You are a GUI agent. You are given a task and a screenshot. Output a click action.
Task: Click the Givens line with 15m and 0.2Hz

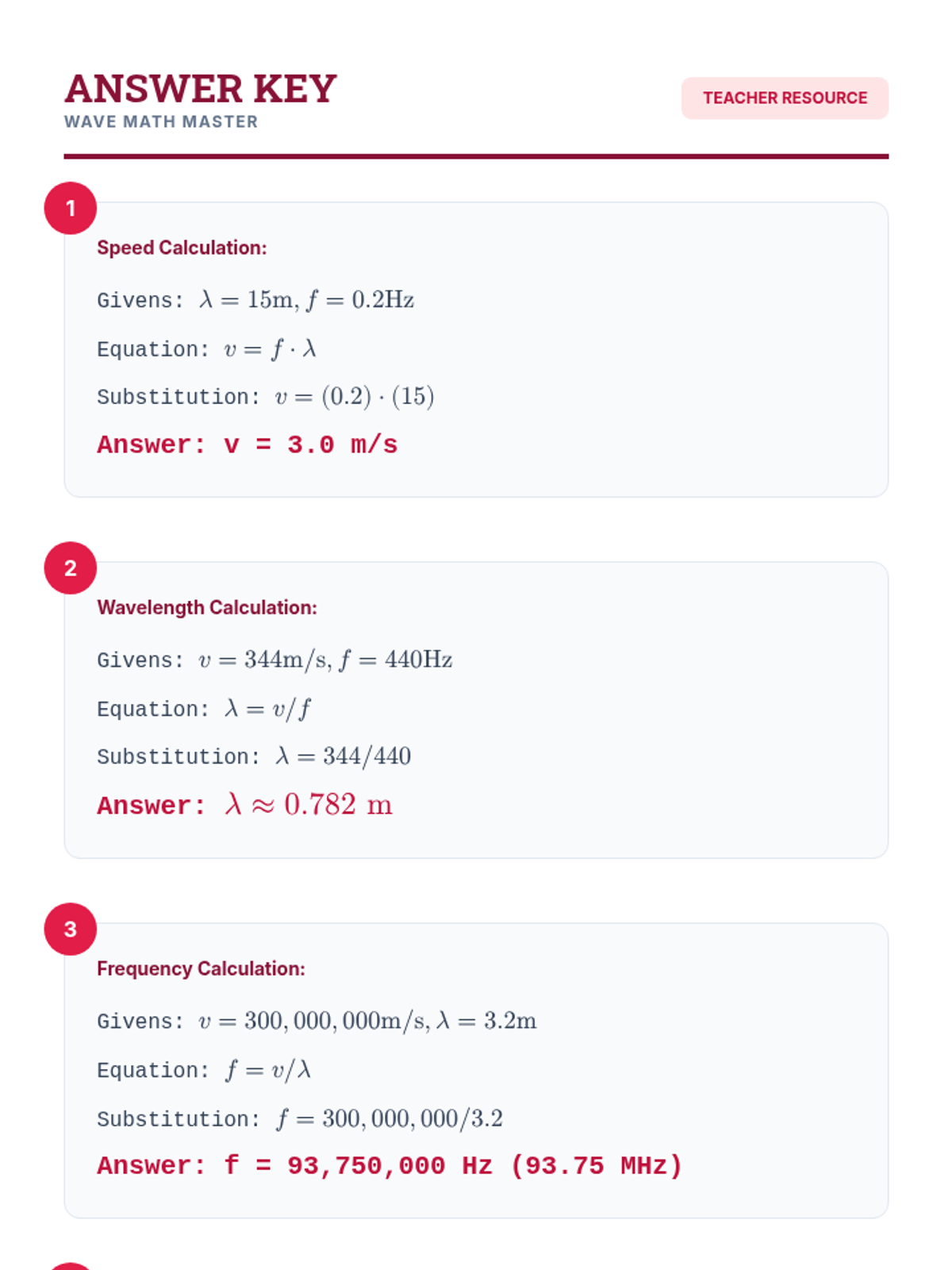(255, 300)
